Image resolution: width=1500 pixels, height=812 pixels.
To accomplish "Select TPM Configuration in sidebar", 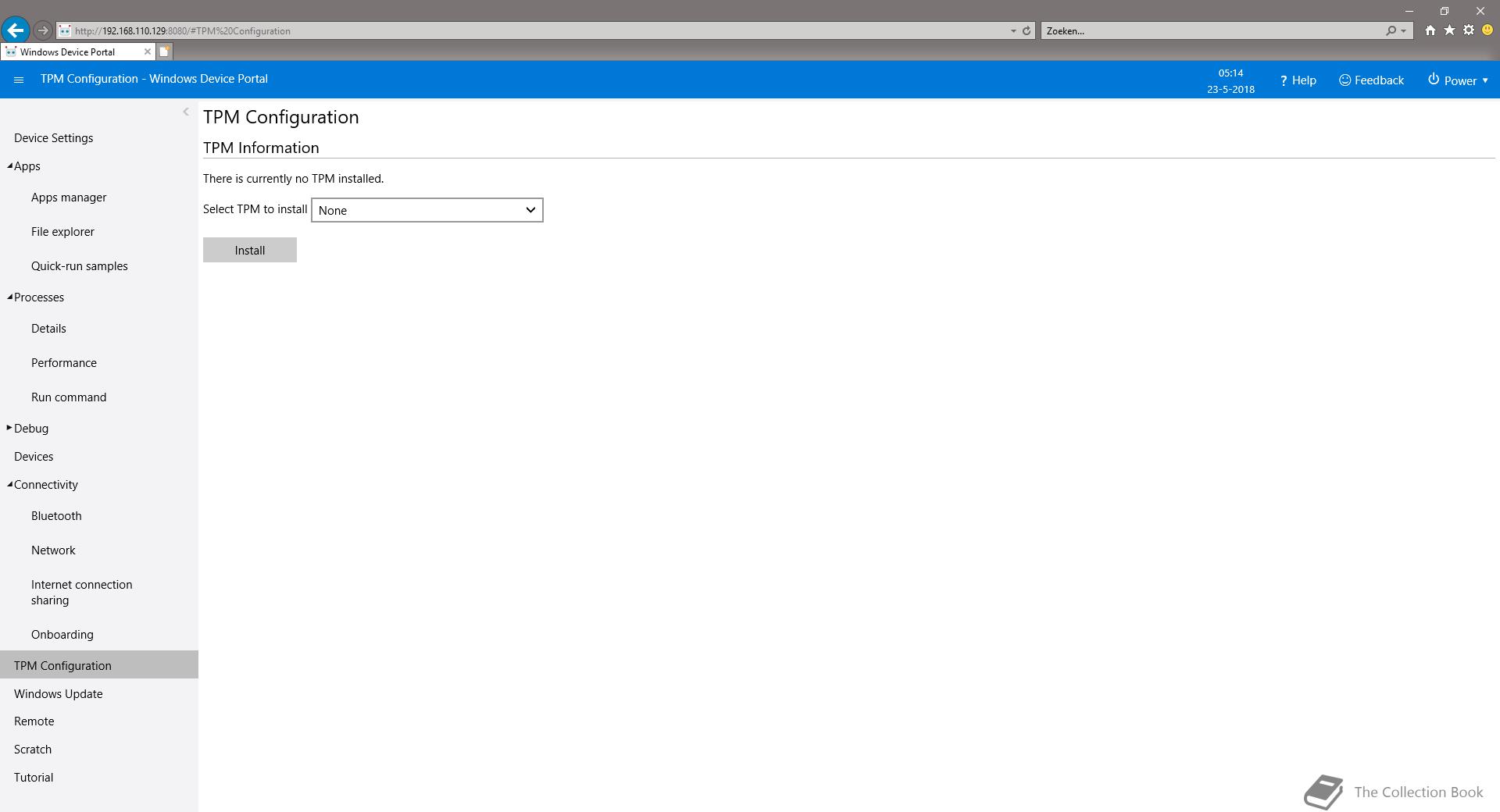I will point(99,665).
